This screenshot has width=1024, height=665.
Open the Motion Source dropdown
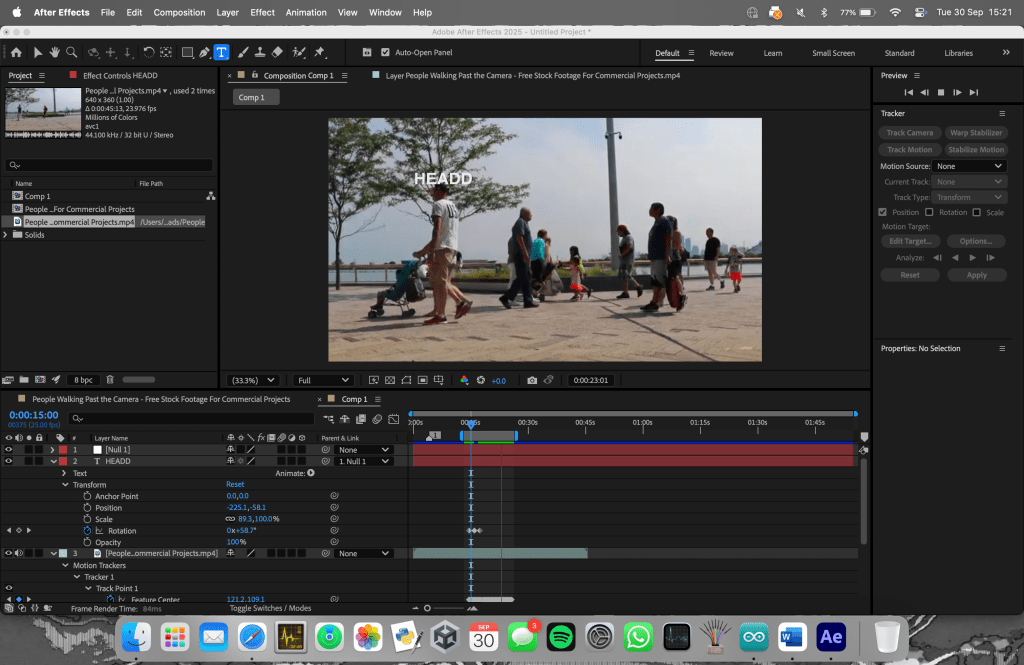pyautogui.click(x=968, y=166)
